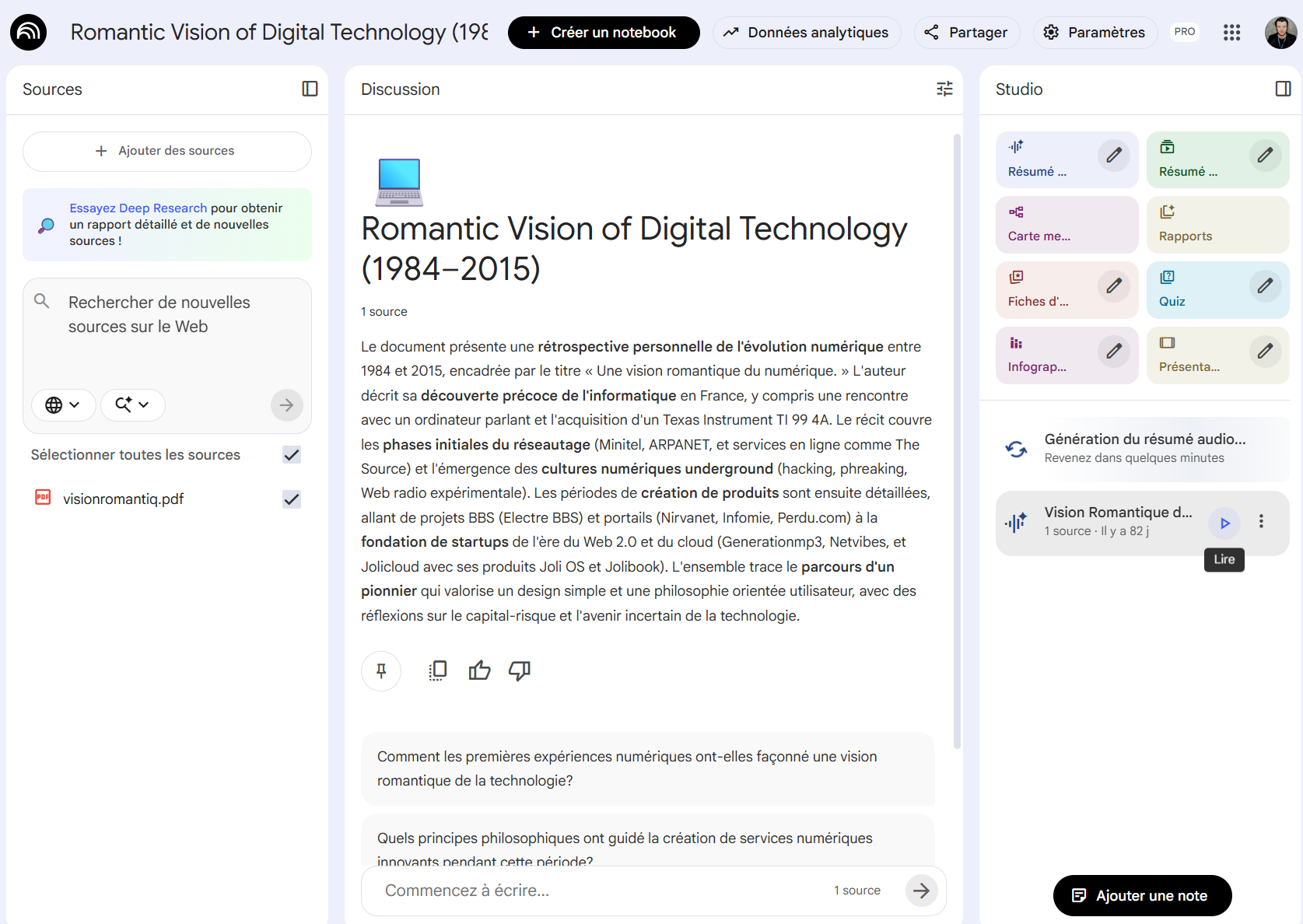Screen dimensions: 1303x924
Task: Click the PRO badge
Action: click(x=1185, y=32)
